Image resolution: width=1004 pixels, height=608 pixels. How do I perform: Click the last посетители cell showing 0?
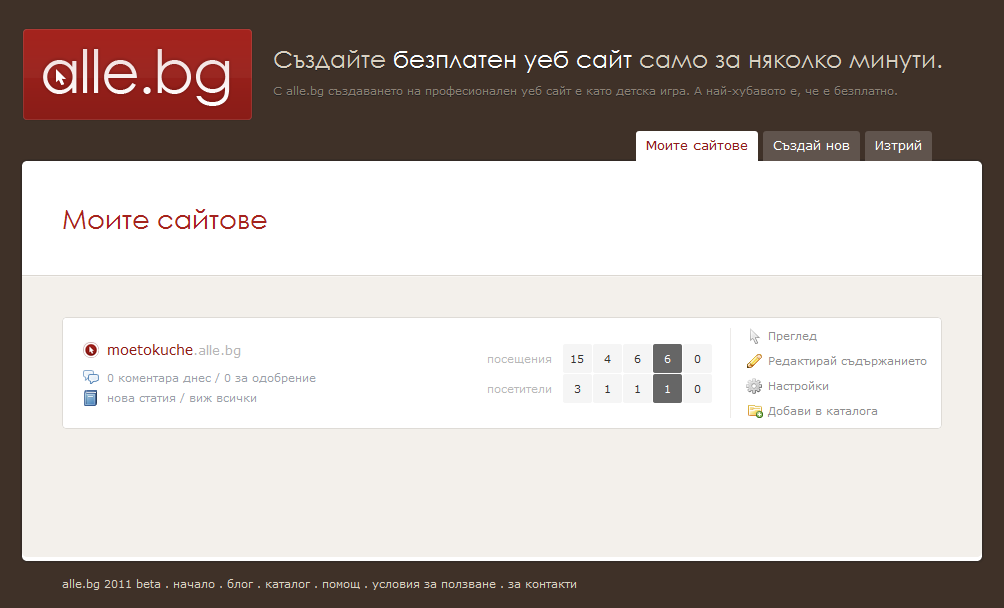coord(697,389)
